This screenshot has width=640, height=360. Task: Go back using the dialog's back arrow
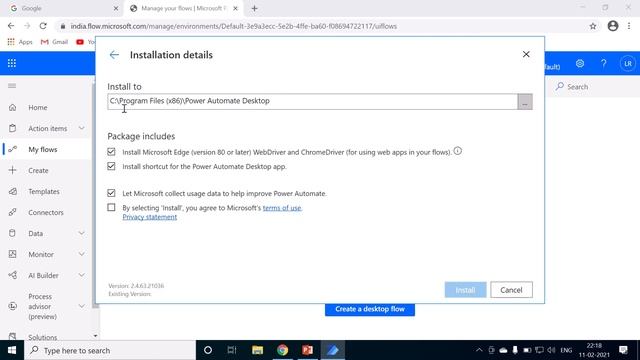click(114, 55)
